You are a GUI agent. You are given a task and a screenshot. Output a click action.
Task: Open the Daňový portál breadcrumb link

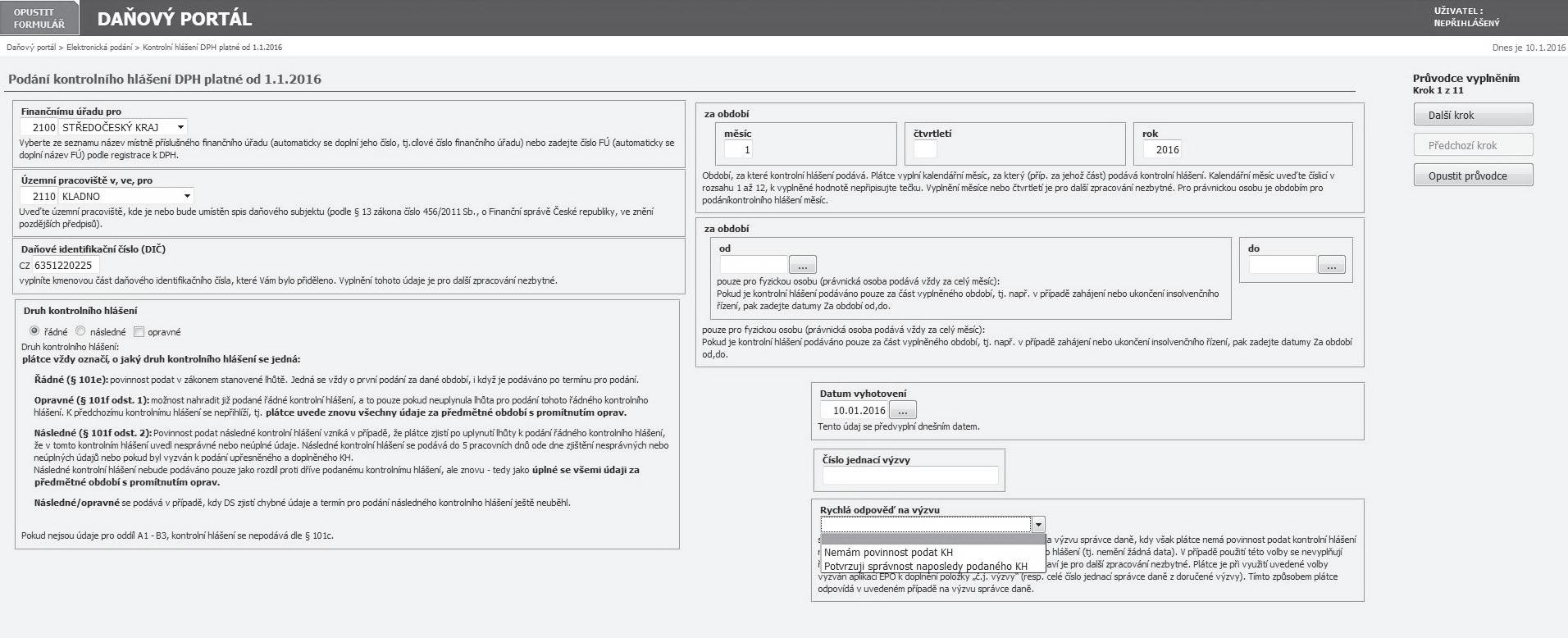point(31,48)
